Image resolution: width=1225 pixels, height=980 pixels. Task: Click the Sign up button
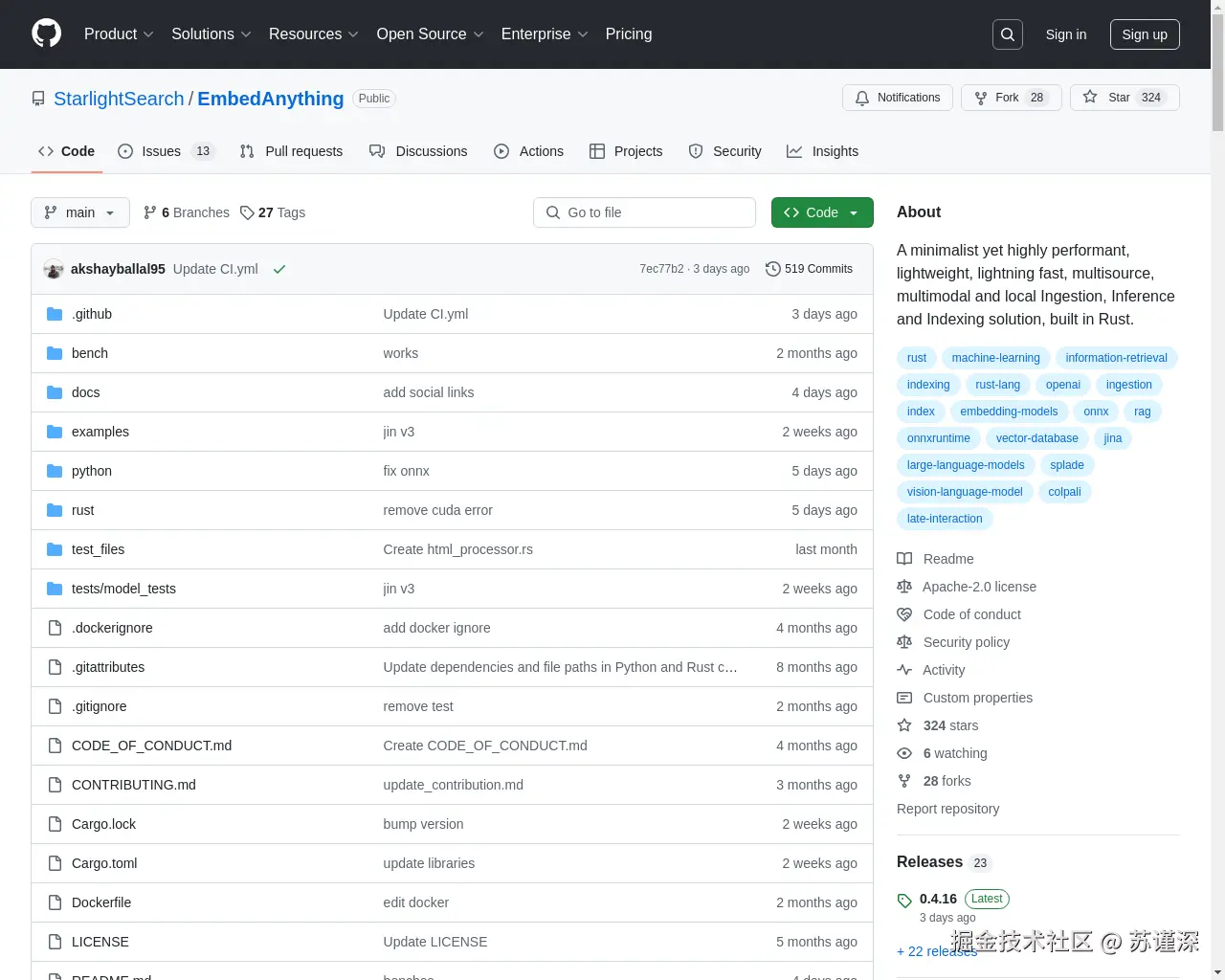[x=1145, y=34]
